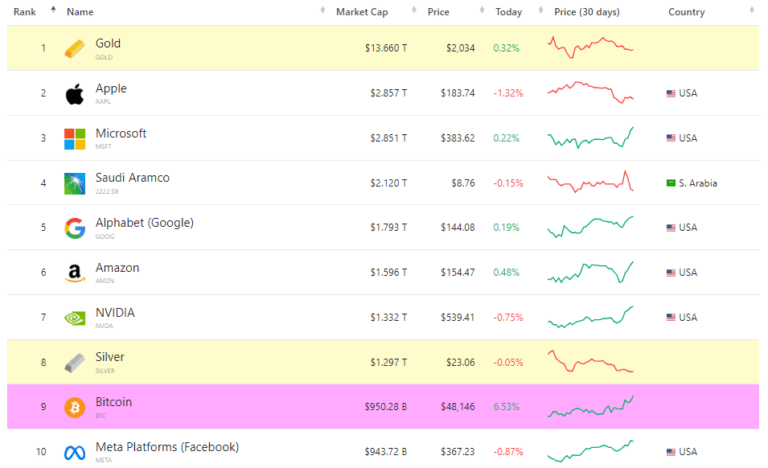Viewport: 768px width, 468px height.
Task: Click the NVIDIA 30-day price chart
Action: (x=590, y=317)
